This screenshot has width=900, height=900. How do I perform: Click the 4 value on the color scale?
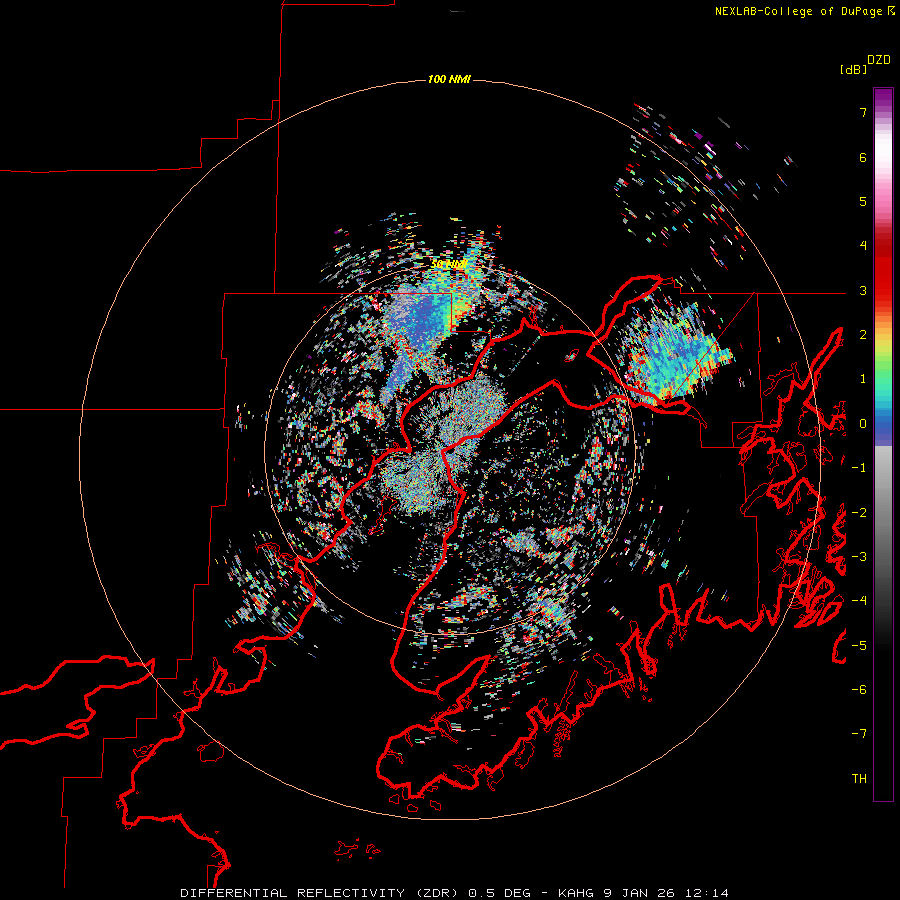coord(863,246)
